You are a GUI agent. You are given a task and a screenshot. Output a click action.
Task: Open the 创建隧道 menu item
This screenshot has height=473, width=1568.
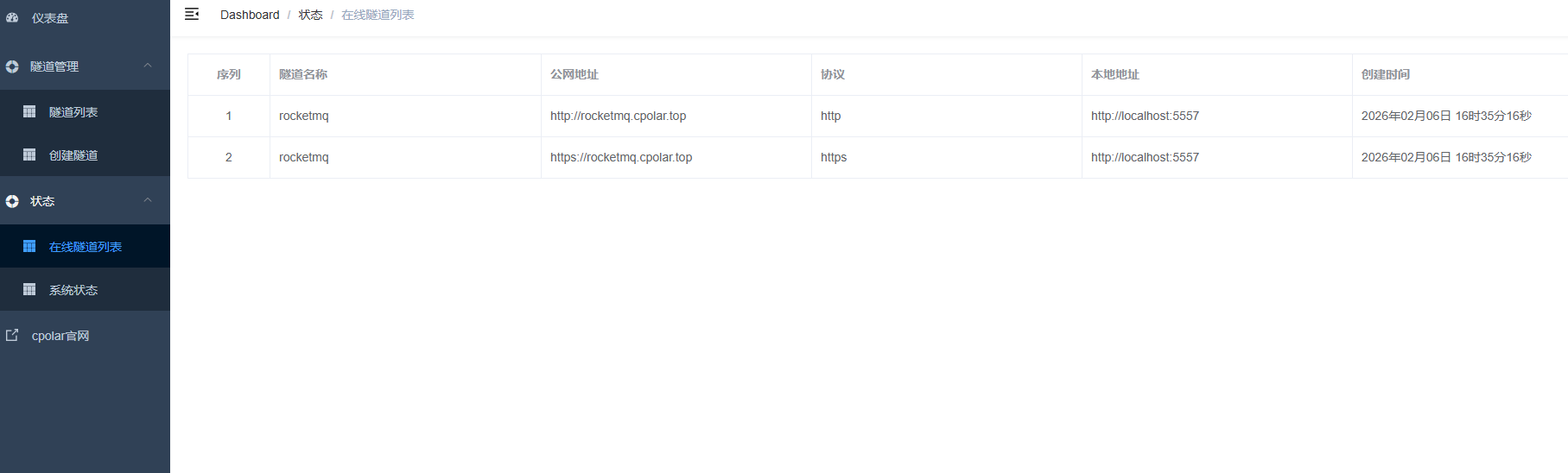click(x=73, y=155)
